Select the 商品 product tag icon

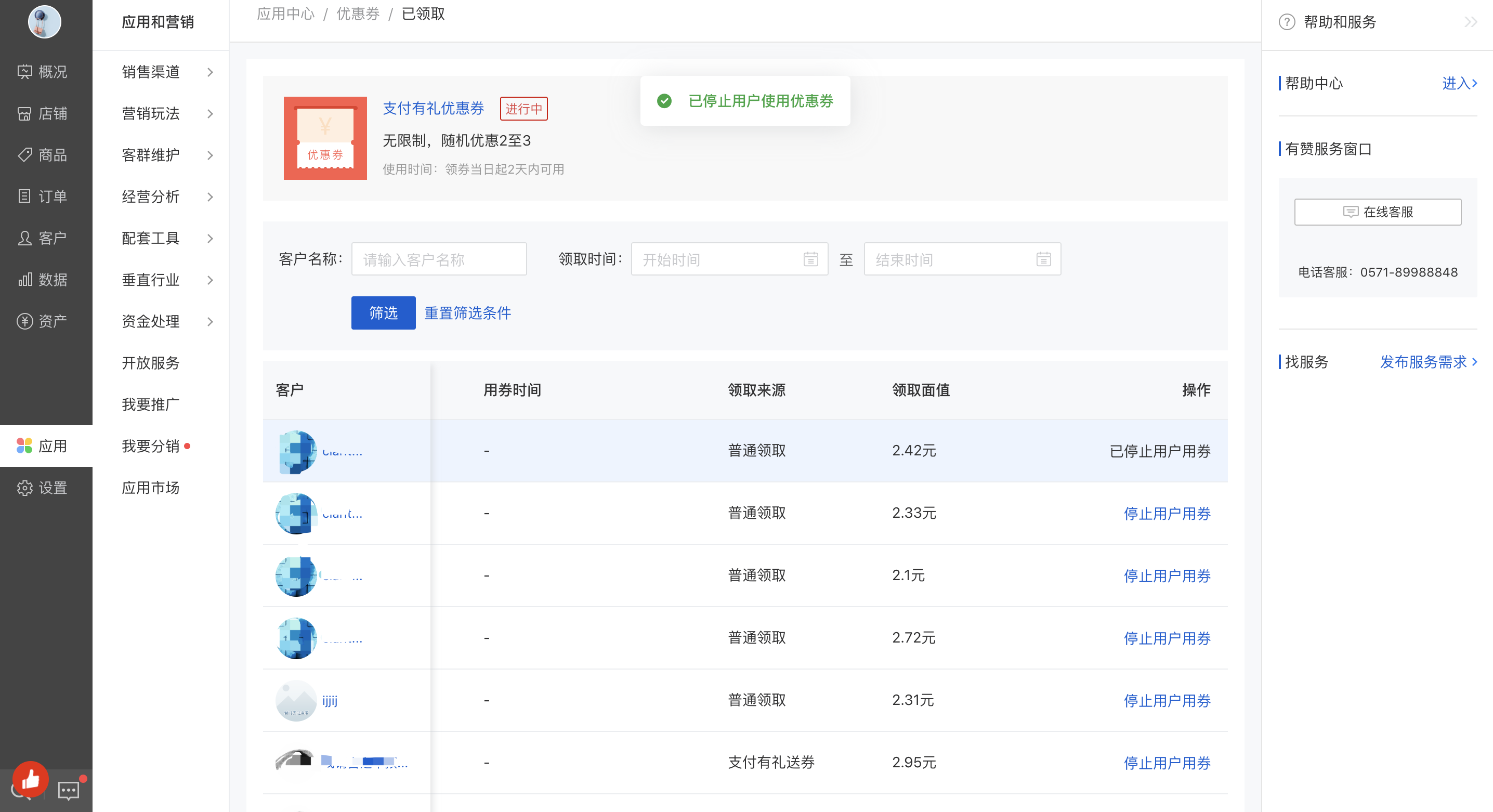(x=24, y=155)
